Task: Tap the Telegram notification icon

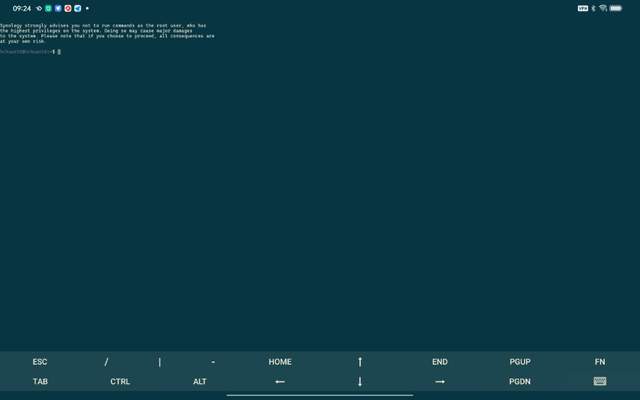Action: pos(77,8)
